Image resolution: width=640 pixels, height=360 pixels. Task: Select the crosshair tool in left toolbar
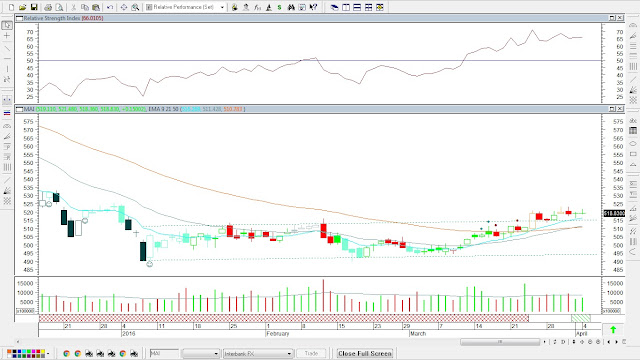pyautogui.click(x=7, y=36)
